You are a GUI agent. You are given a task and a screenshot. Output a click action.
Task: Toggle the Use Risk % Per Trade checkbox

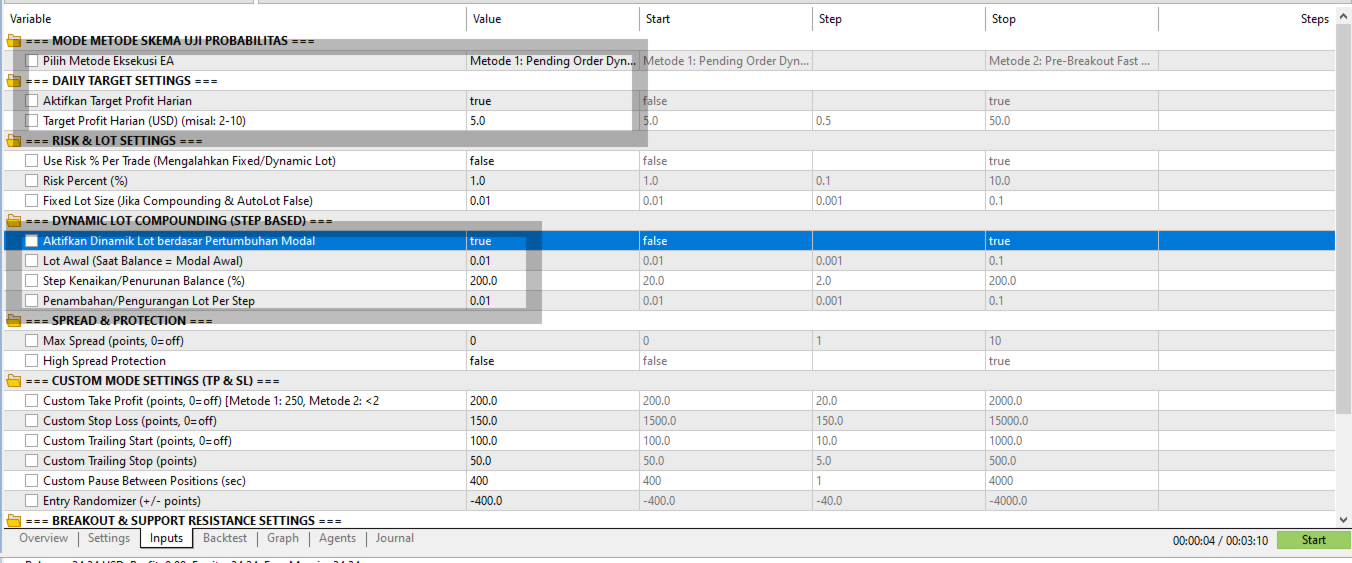pos(32,161)
